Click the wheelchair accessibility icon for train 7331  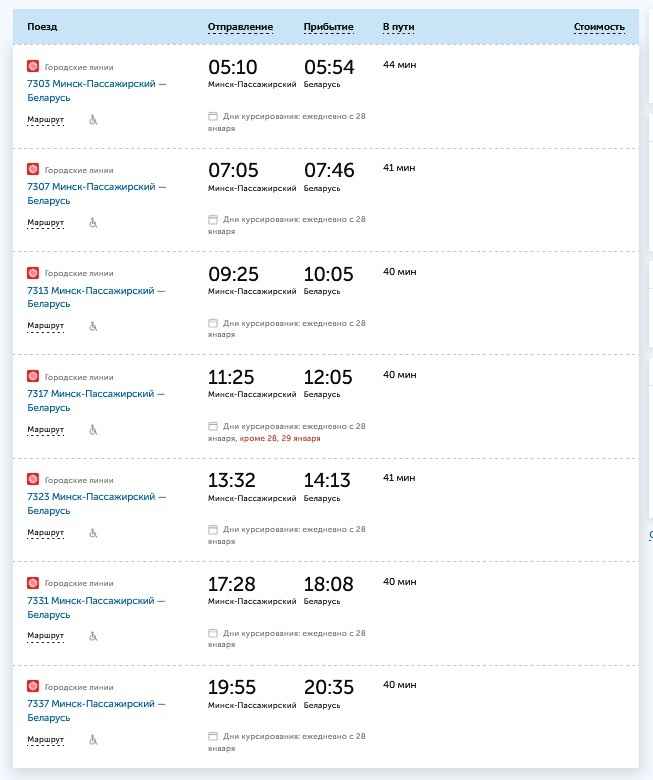93,636
